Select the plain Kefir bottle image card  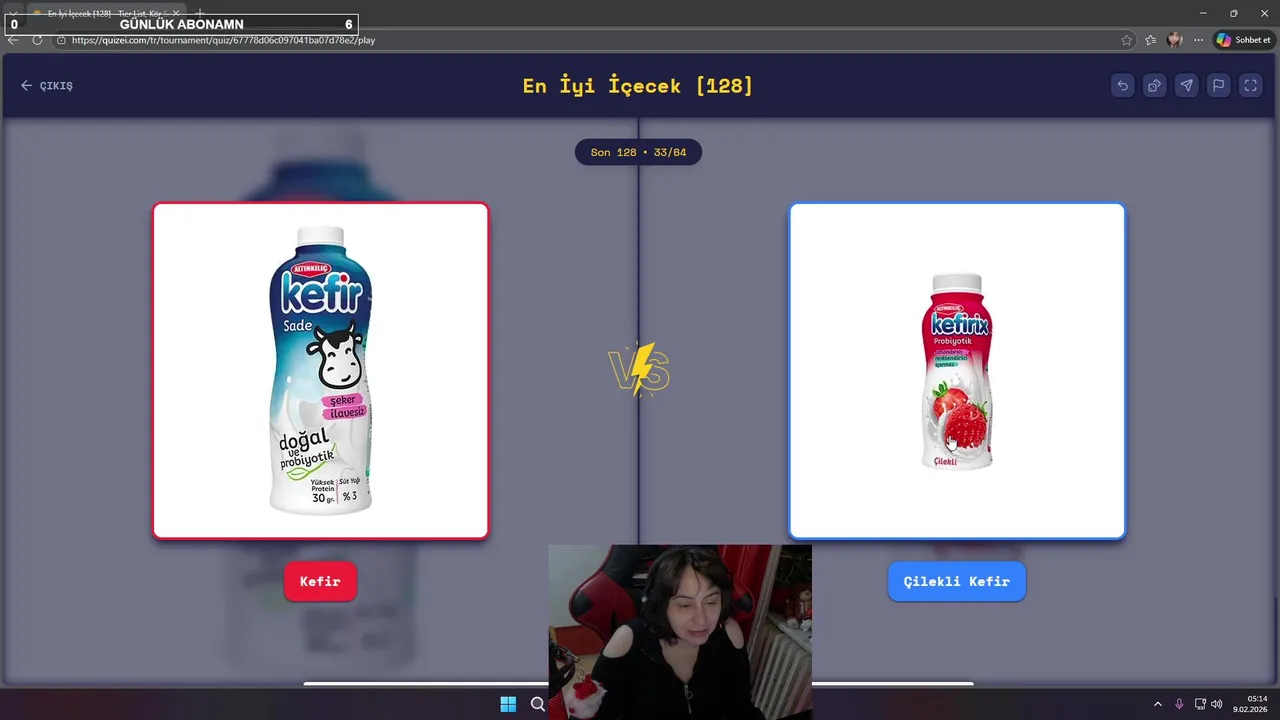(x=320, y=371)
